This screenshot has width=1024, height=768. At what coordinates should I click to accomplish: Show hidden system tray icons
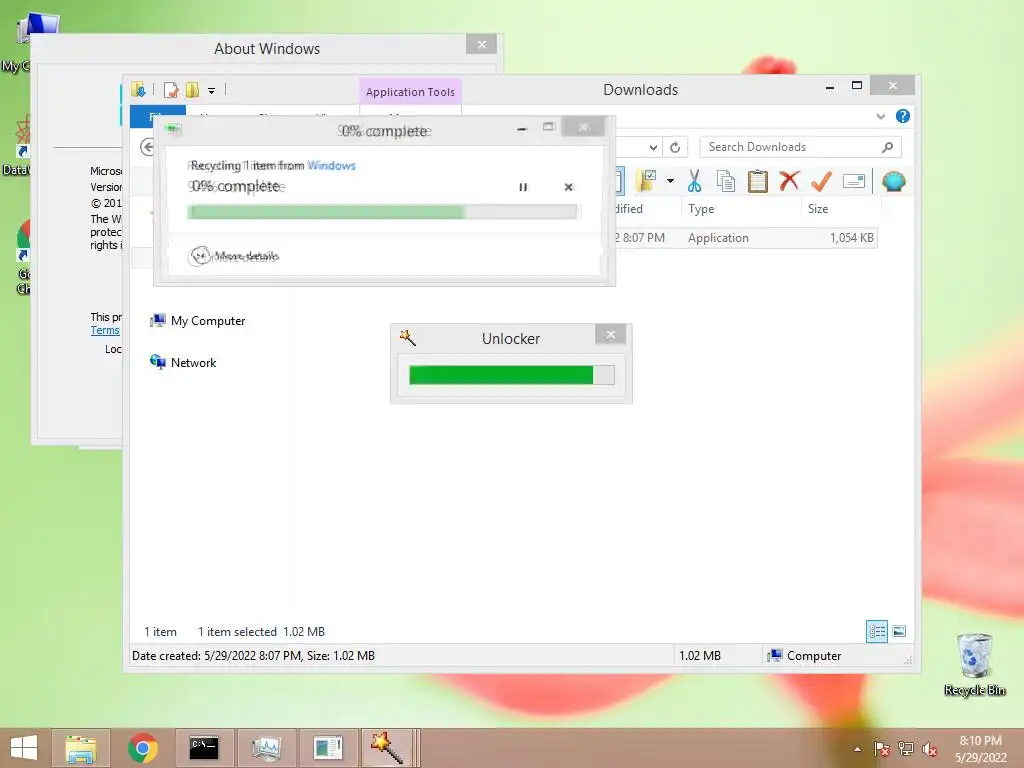point(857,749)
